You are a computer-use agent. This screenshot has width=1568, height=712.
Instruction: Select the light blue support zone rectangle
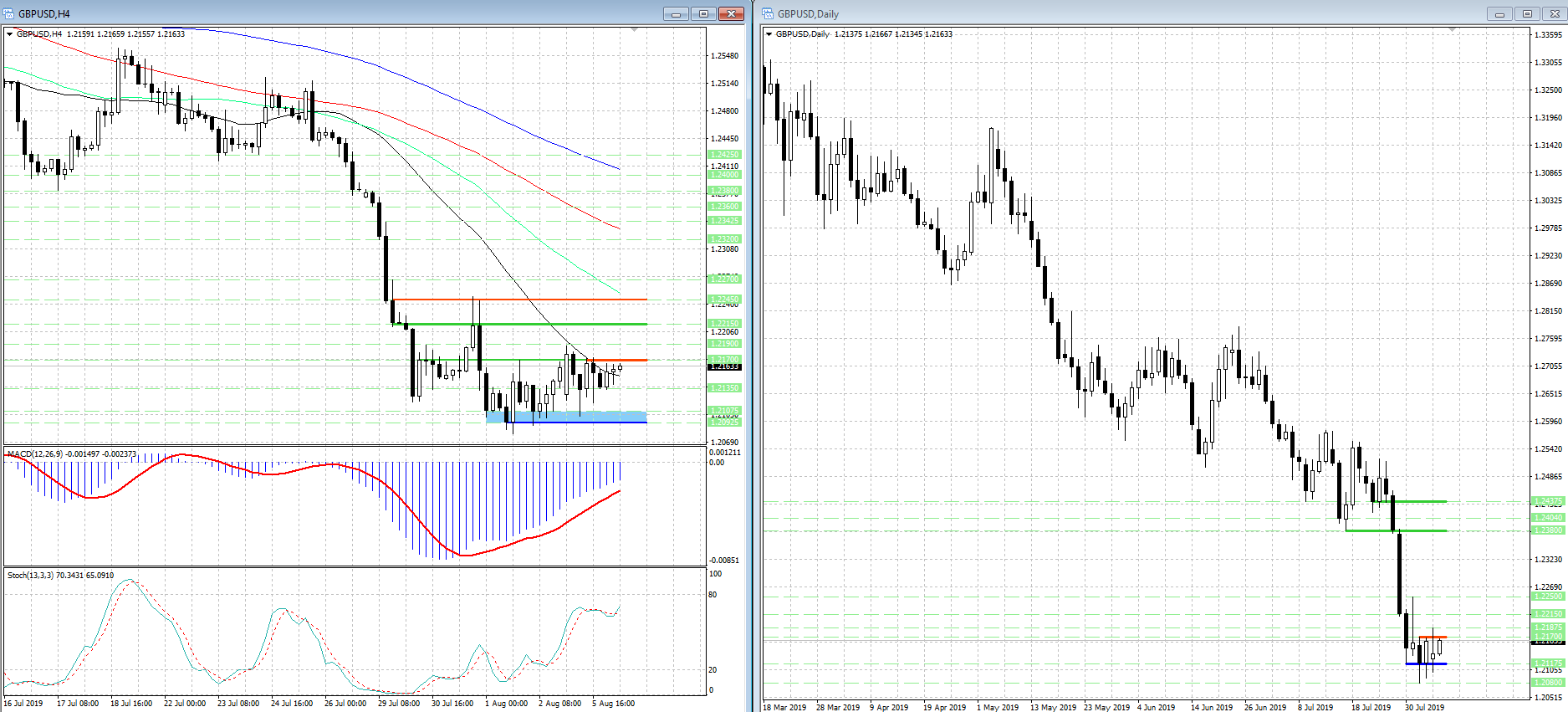point(569,416)
